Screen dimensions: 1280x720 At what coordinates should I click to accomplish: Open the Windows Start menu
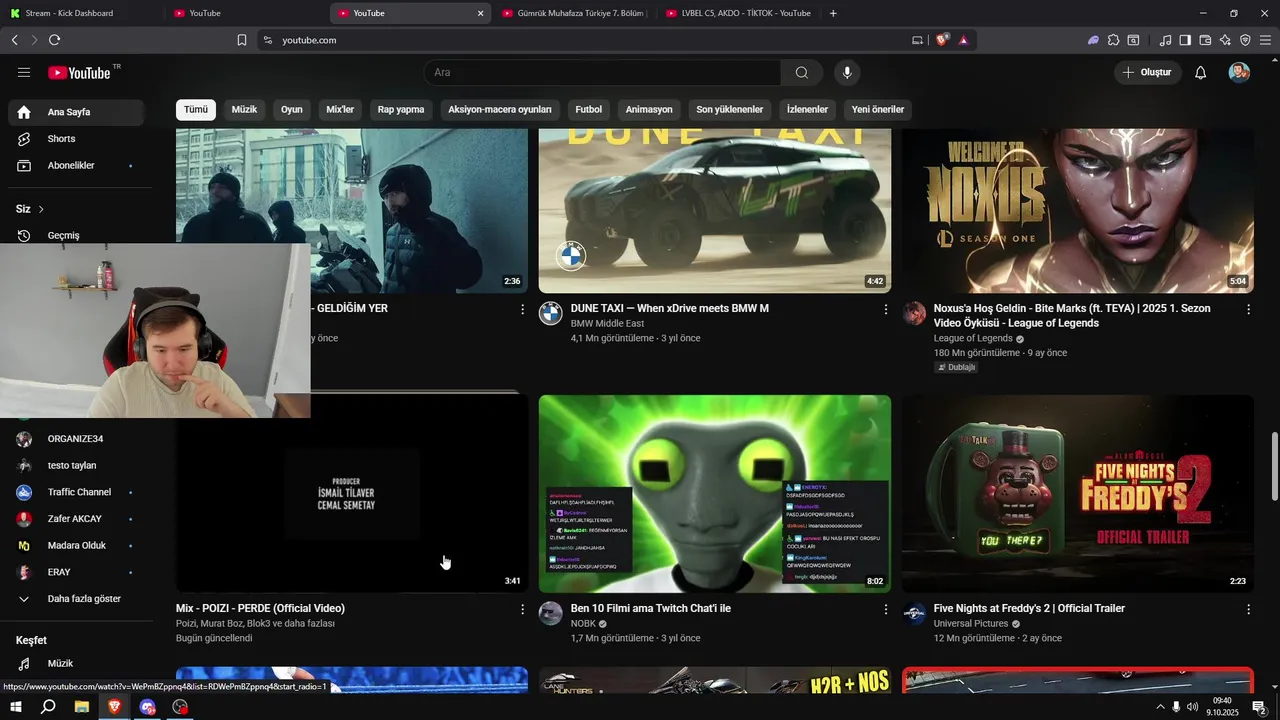point(16,707)
